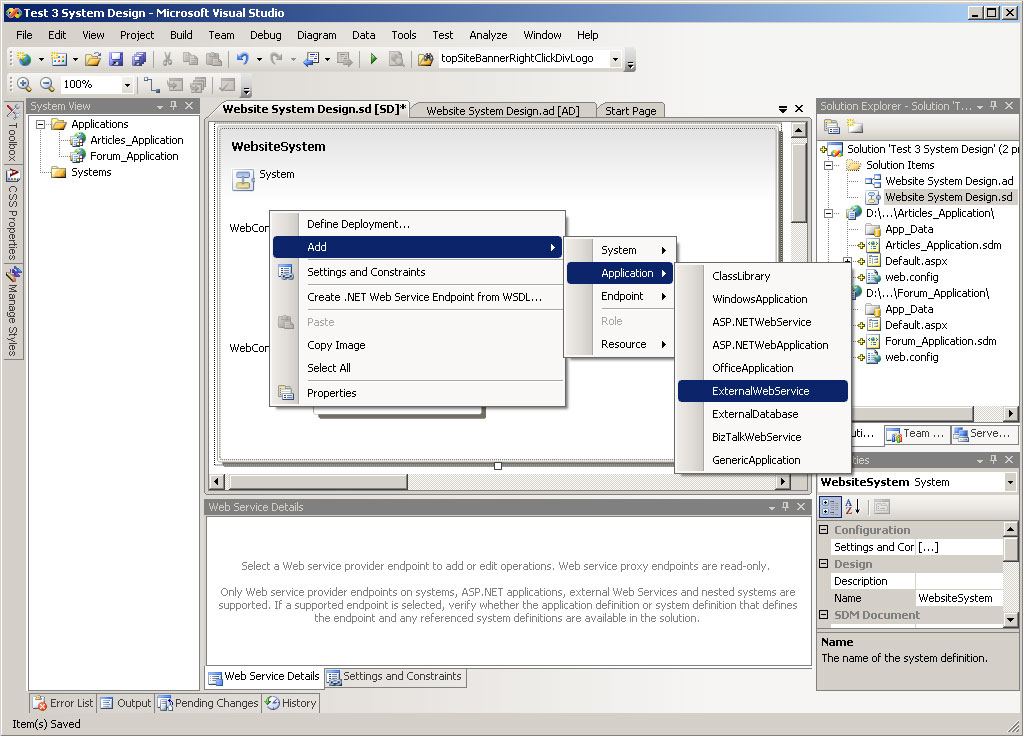Collapse the Configuration property category
This screenshot has height=736, width=1023.
click(x=823, y=530)
